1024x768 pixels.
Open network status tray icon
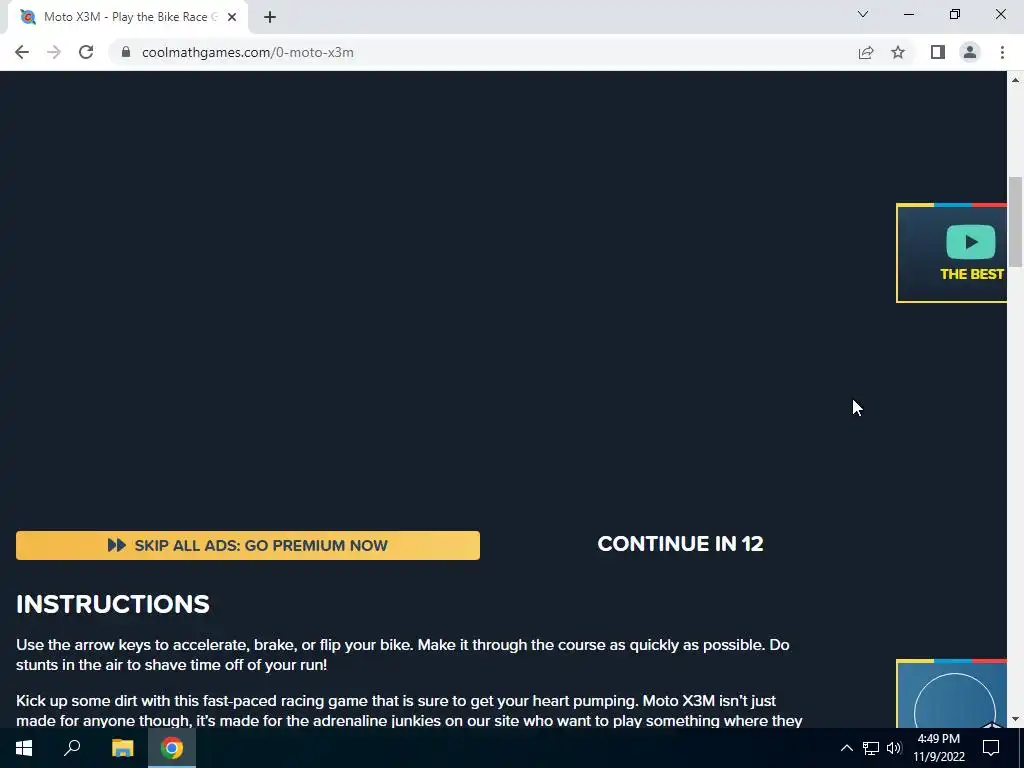pos(871,748)
